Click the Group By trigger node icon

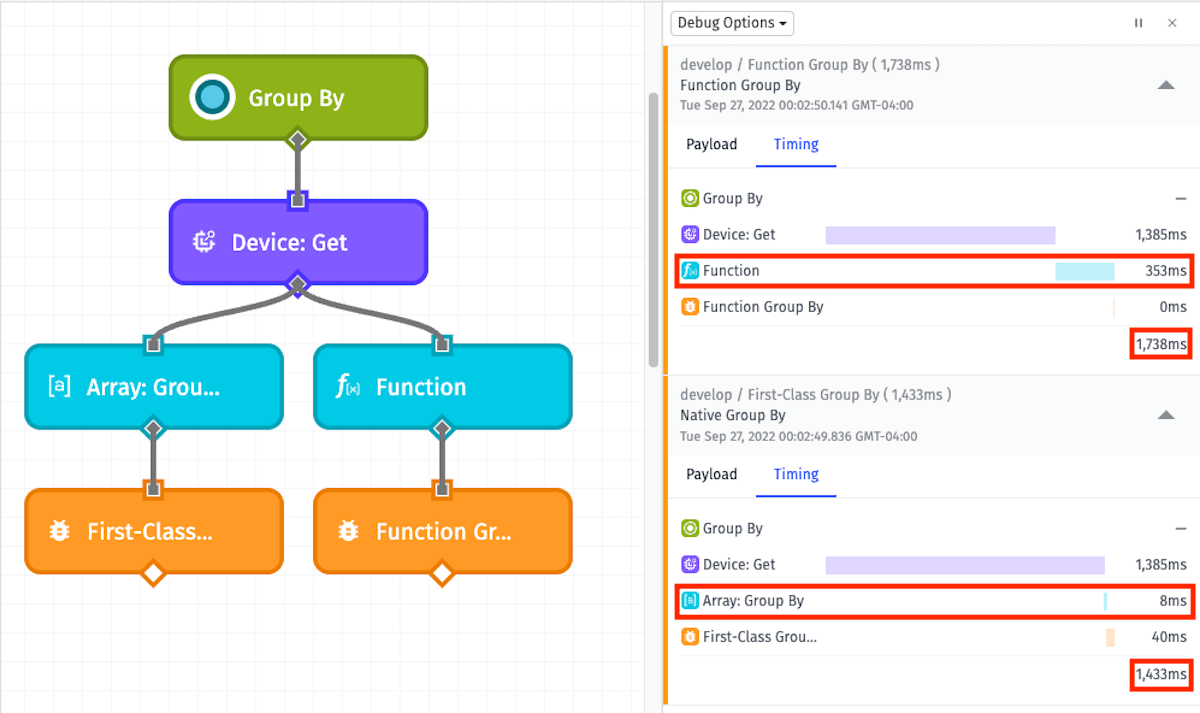pos(212,97)
